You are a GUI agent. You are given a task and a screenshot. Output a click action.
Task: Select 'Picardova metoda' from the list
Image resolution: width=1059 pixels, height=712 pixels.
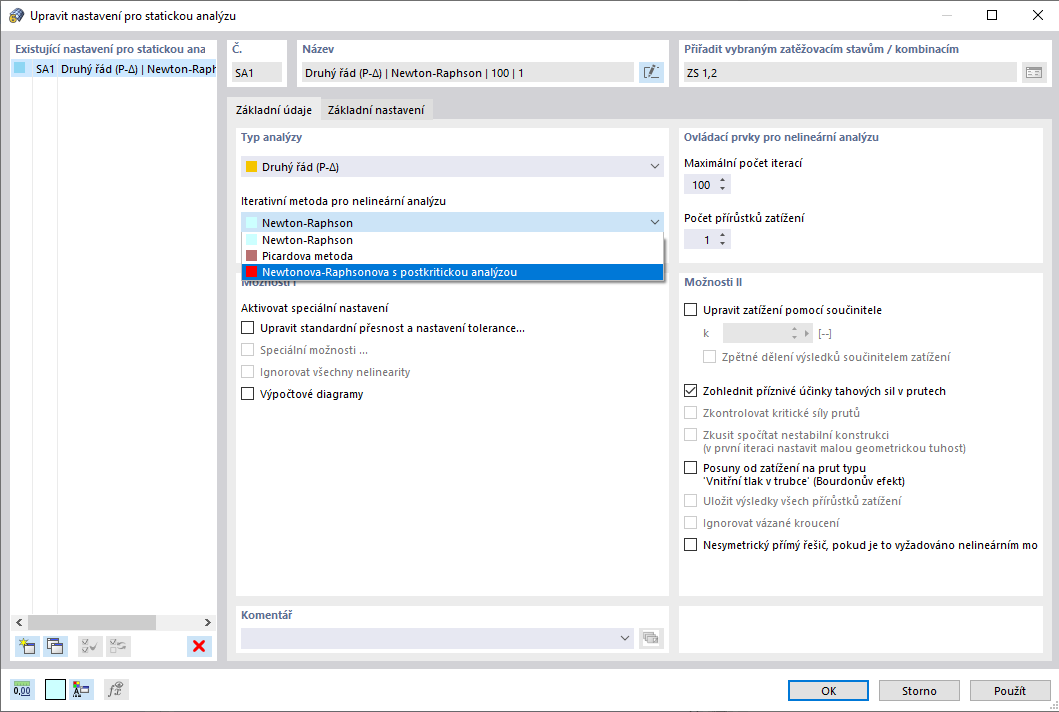tap(307, 256)
